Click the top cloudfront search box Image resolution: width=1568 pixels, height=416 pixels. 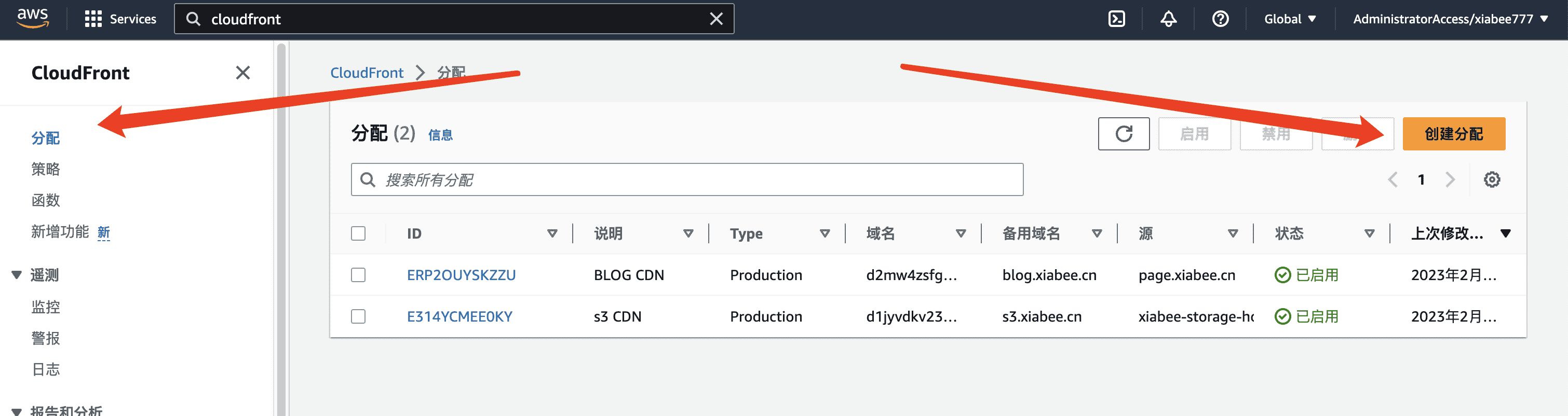coord(453,19)
